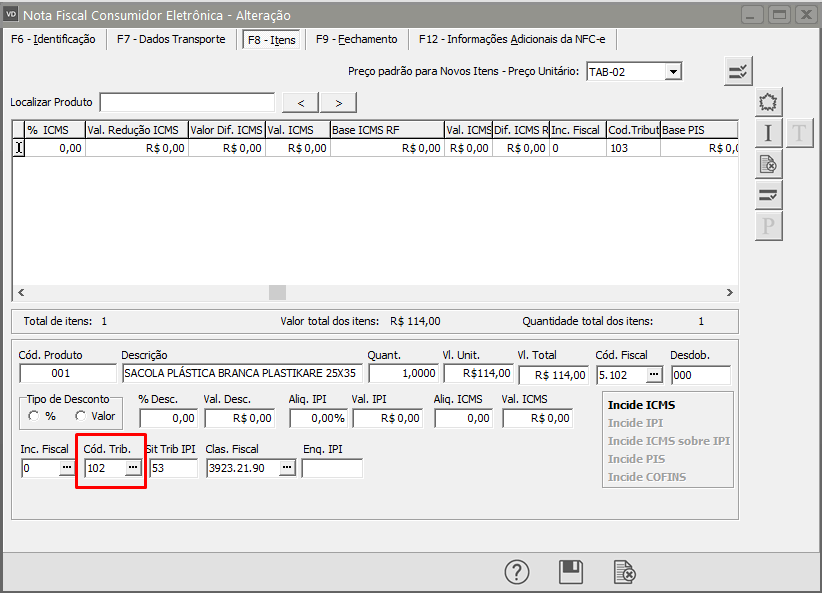Select the 'Valor' discount type radio button
The width and height of the screenshot is (822, 593).
[80, 416]
